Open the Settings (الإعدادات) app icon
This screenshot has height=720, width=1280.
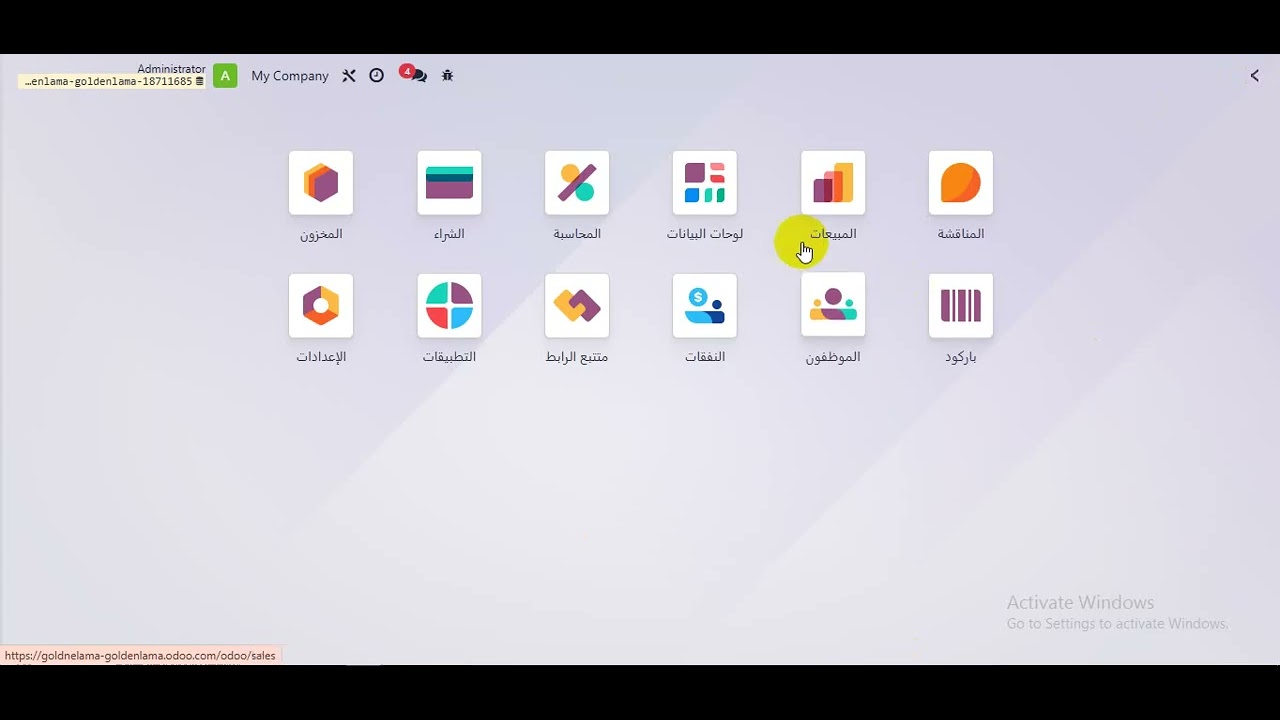(x=321, y=306)
